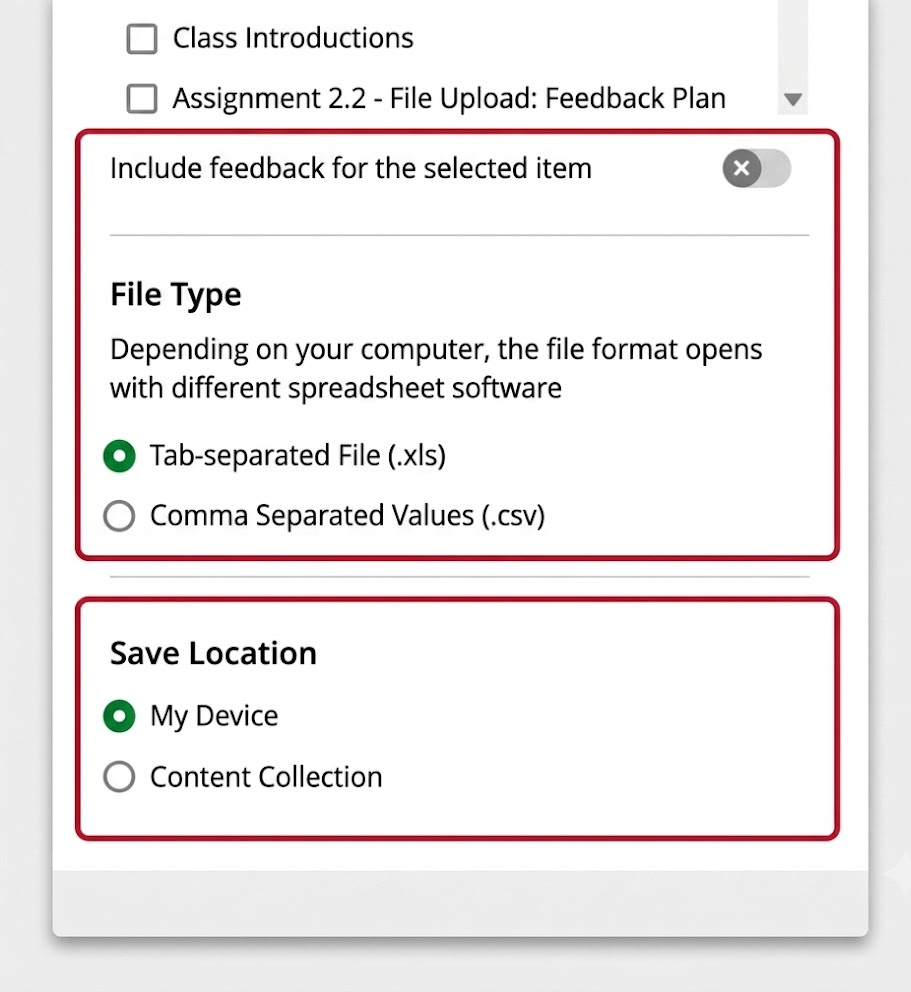Click the scroll-down arrow of the item list
This screenshot has height=992, width=911.
[x=793, y=99]
